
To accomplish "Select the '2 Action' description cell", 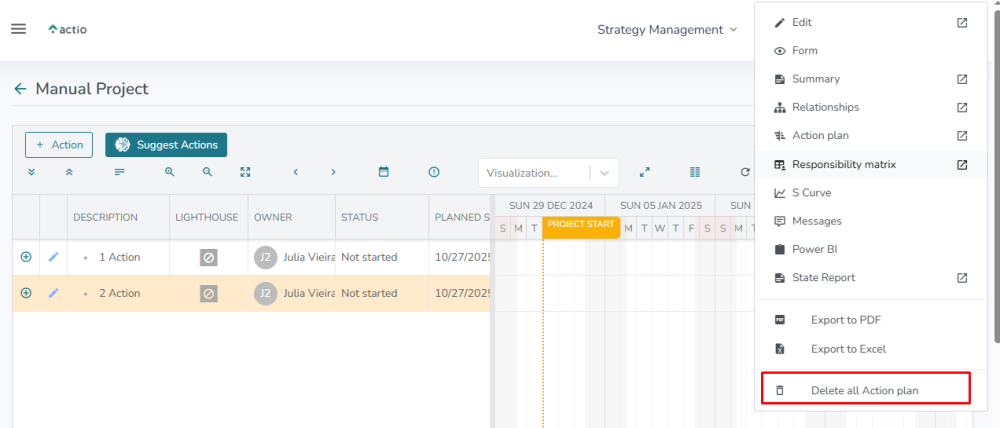I will coord(119,294).
